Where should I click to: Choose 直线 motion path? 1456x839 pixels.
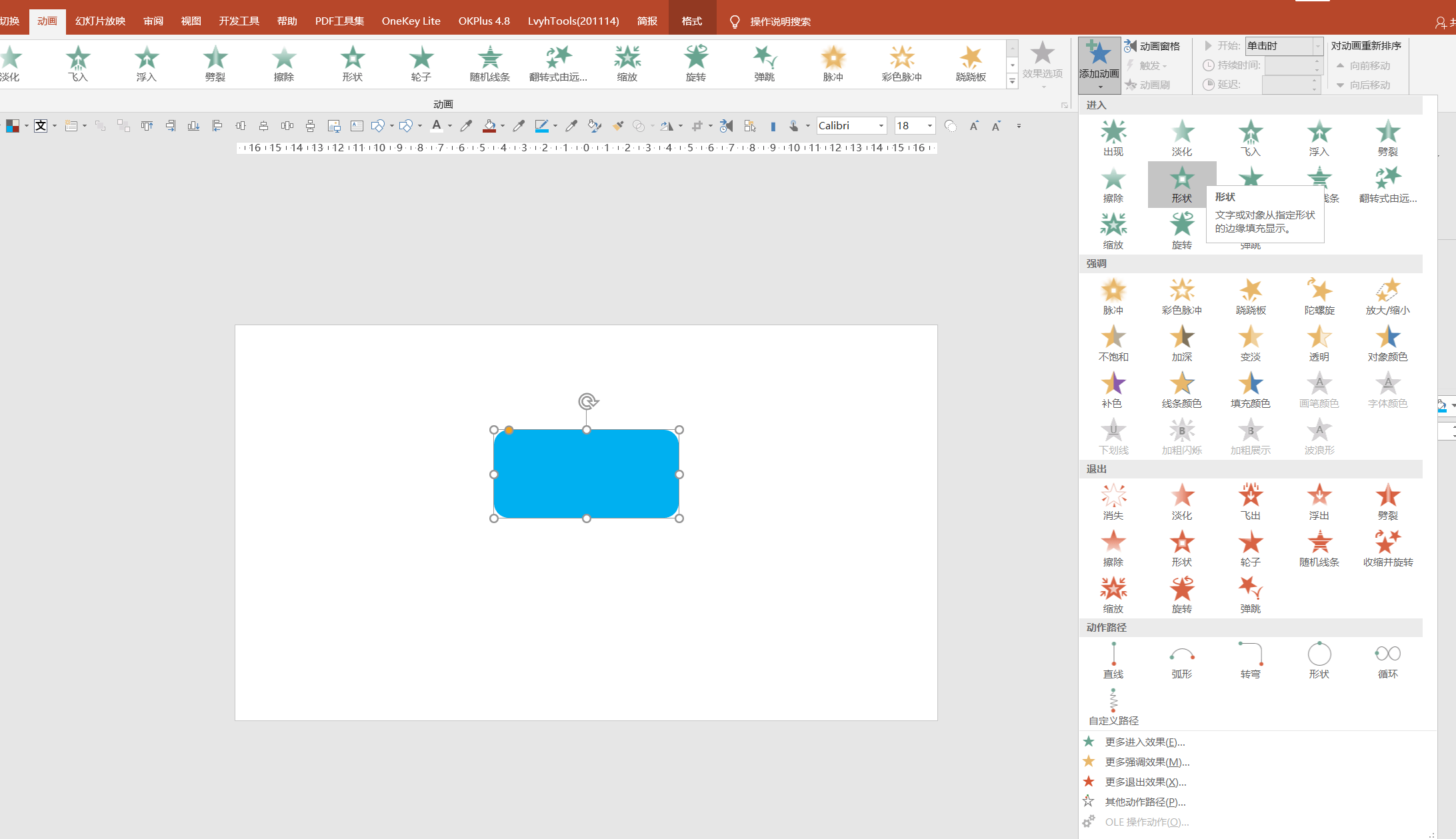click(x=1113, y=660)
